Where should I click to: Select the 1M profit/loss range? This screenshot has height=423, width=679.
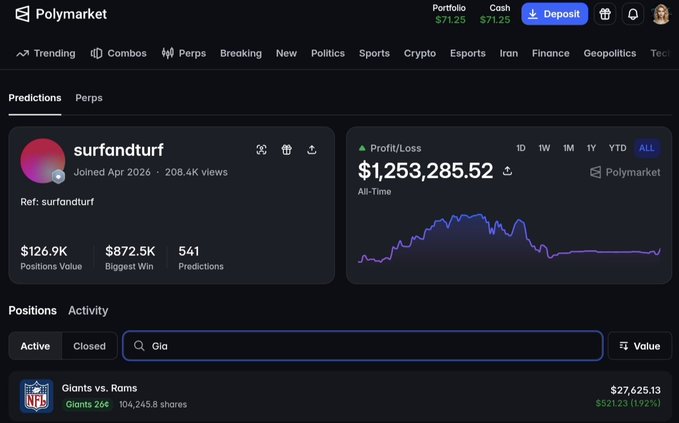[x=569, y=148]
